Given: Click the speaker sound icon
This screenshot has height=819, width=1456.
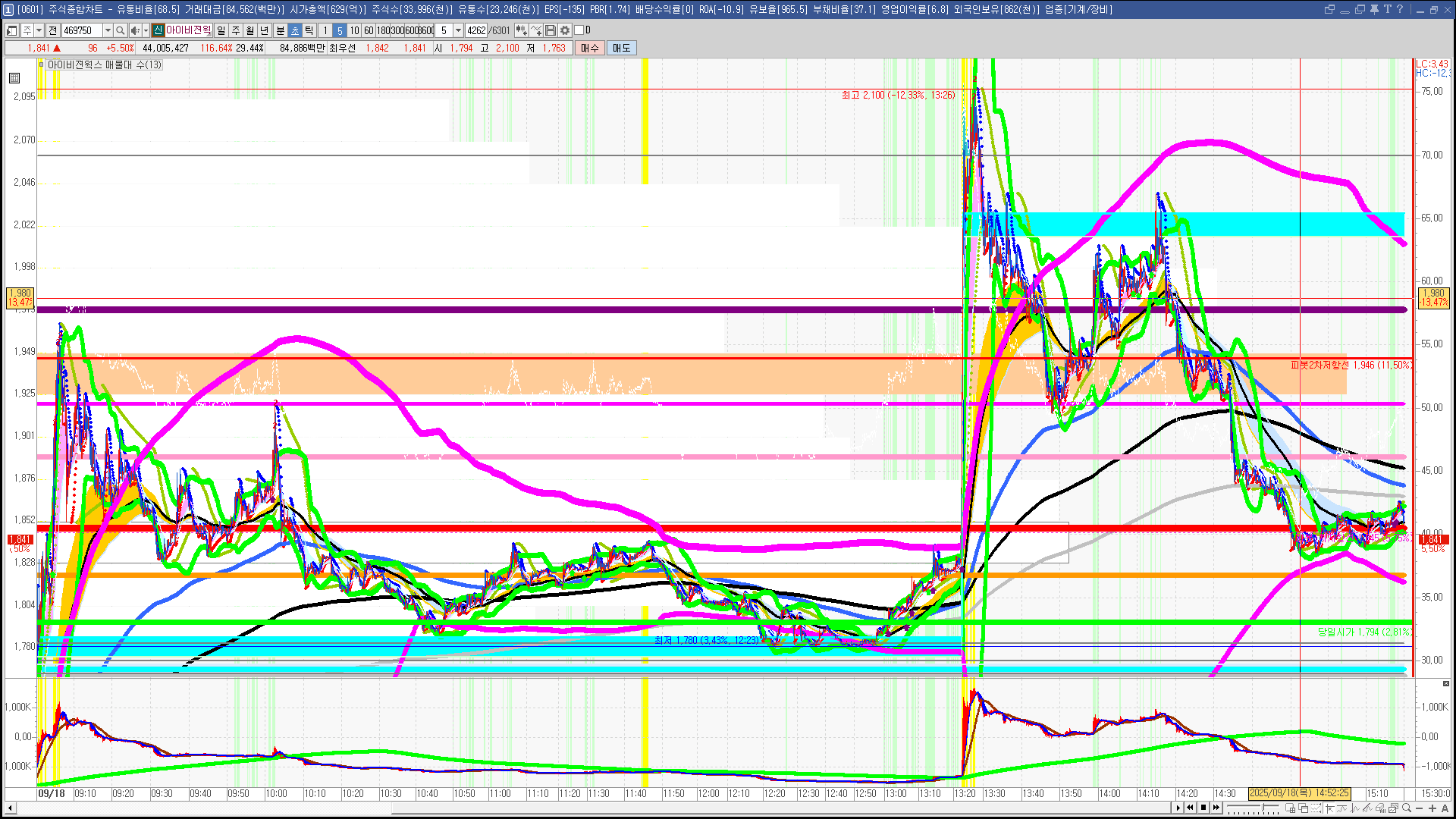Looking at the screenshot, I should click(134, 30).
